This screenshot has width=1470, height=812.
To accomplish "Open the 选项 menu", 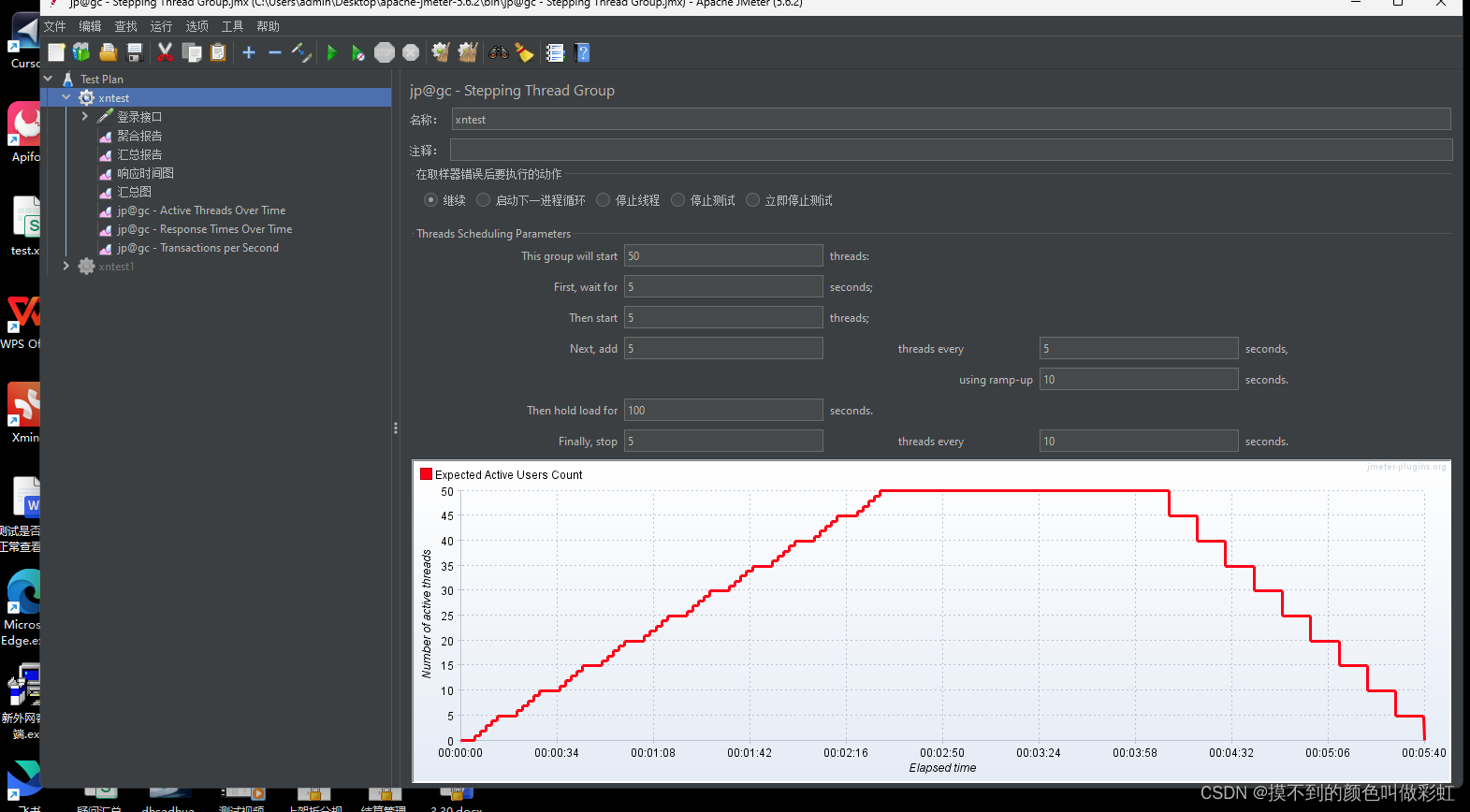I will coord(196,26).
